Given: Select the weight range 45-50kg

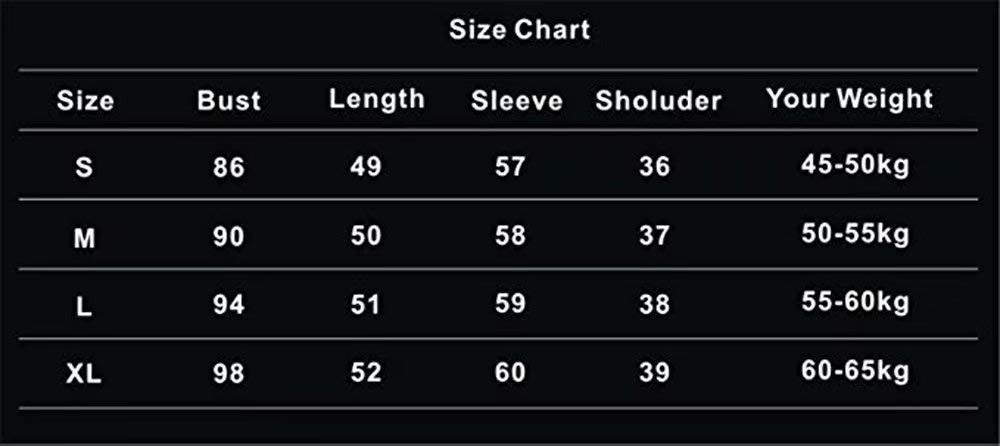Looking at the screenshot, I should (855, 165).
